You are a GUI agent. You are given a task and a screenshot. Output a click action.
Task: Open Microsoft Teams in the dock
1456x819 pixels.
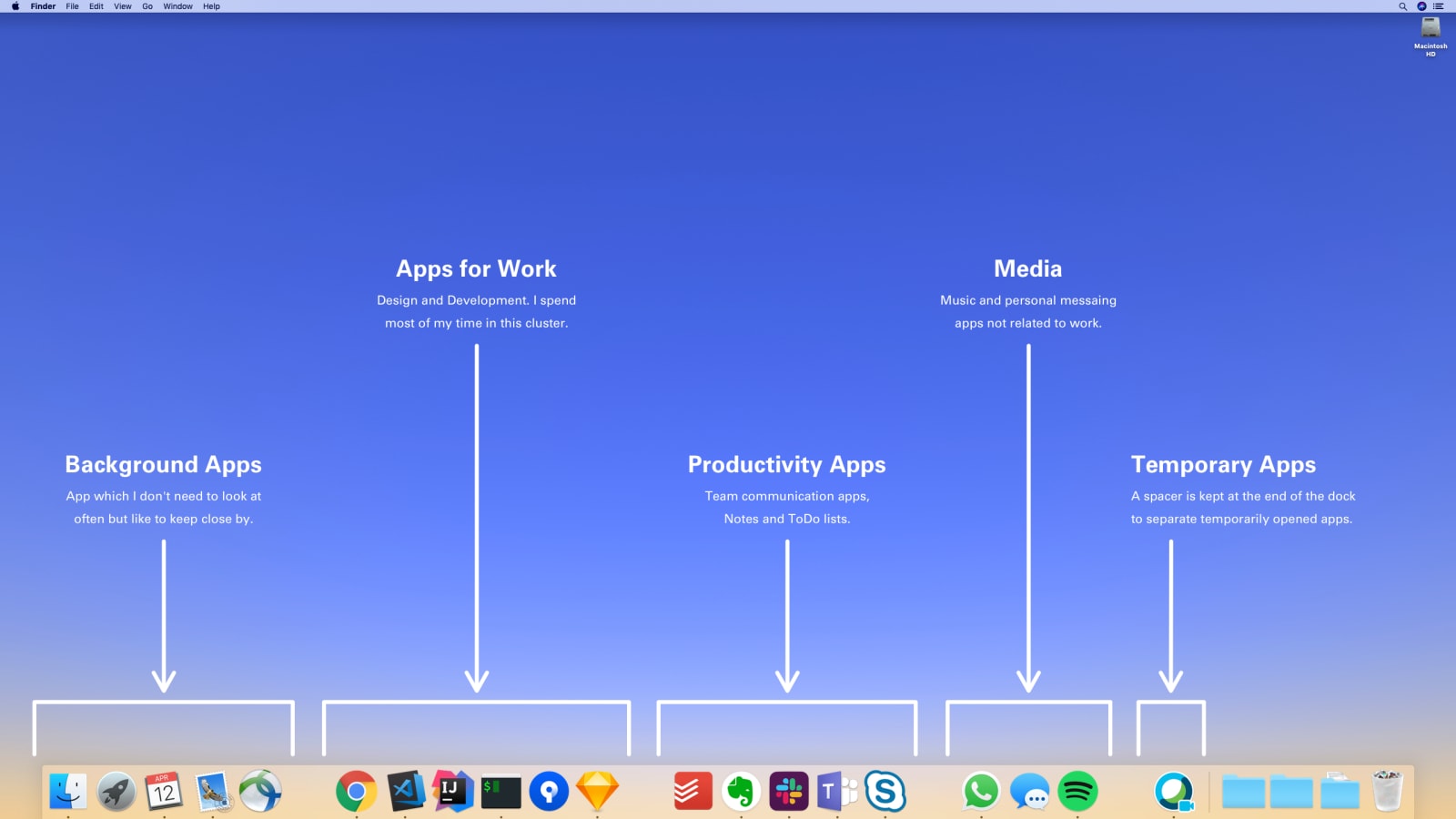point(837,792)
